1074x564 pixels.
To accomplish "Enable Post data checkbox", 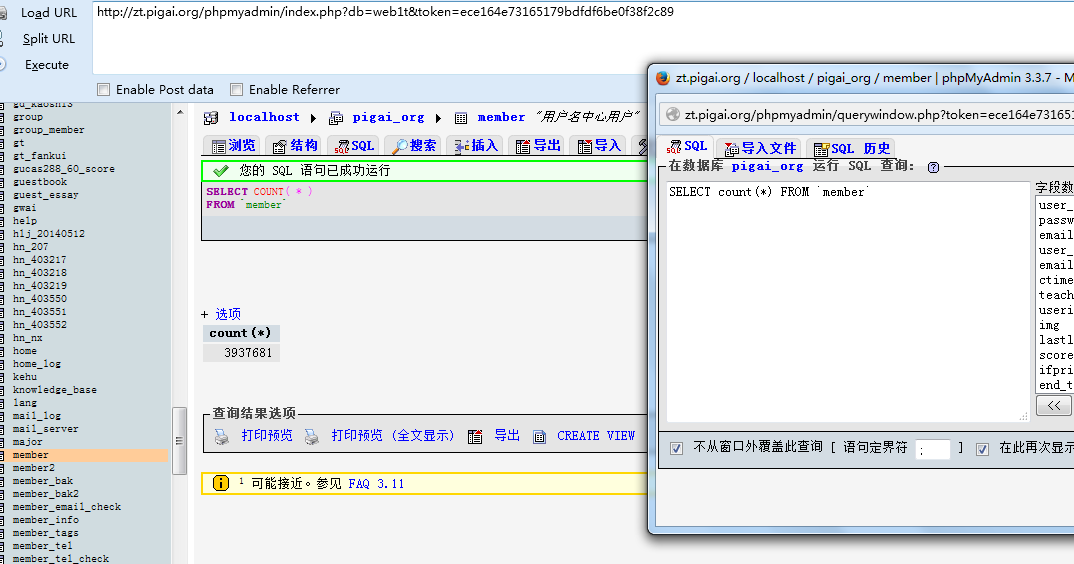I will pyautogui.click(x=103, y=89).
